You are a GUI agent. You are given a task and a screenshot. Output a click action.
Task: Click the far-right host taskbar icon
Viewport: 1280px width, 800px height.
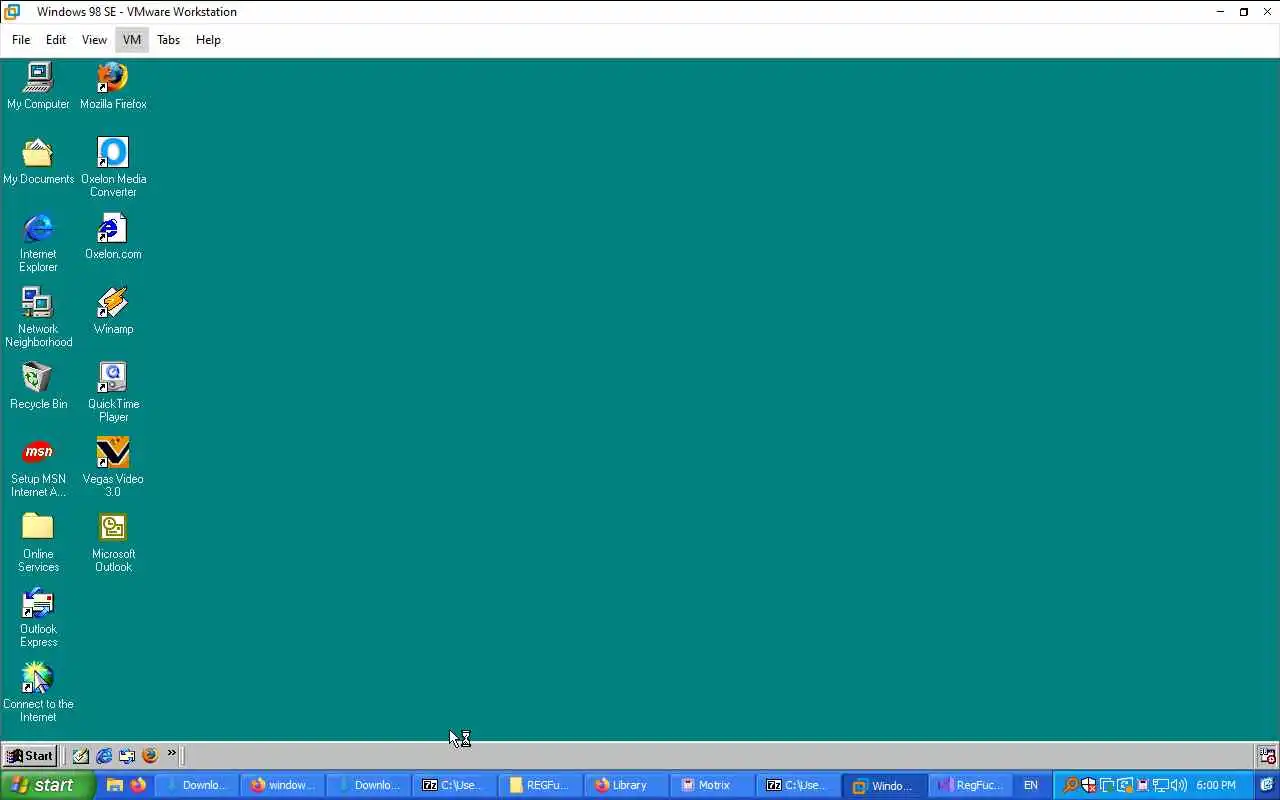(x=1267, y=785)
